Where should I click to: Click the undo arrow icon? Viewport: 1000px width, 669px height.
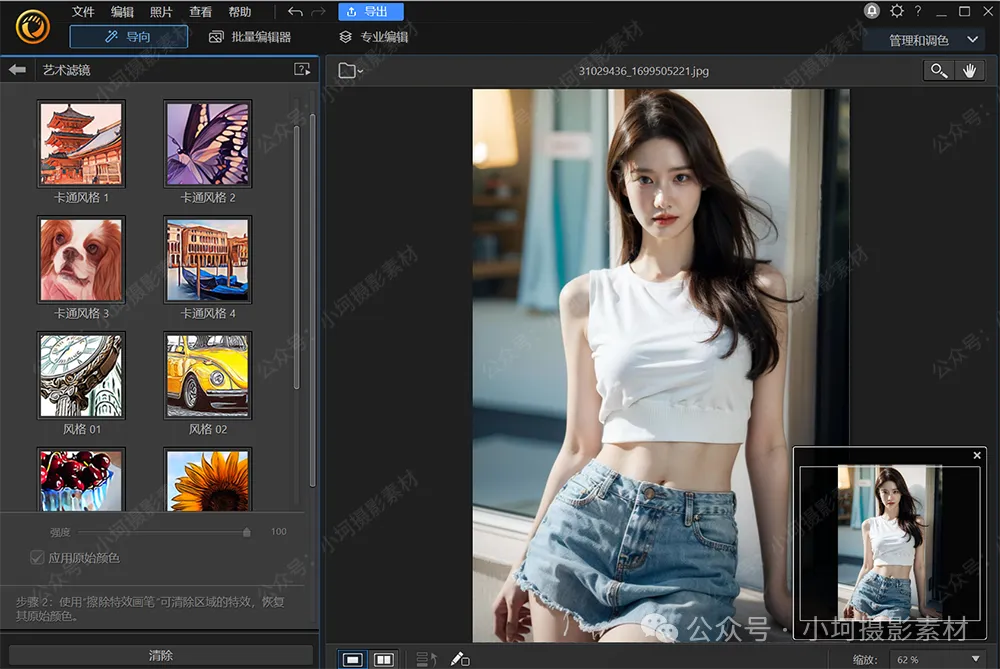[295, 12]
